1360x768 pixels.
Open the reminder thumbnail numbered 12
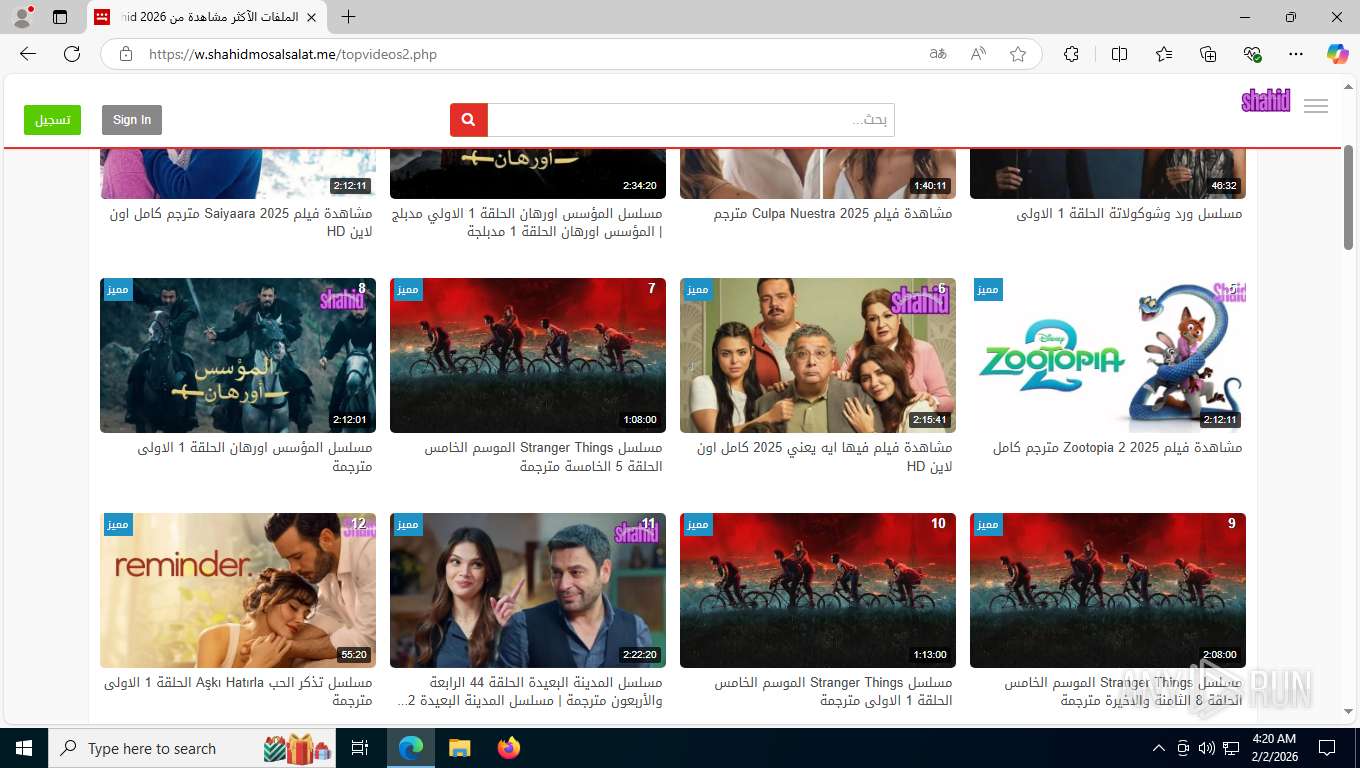(x=238, y=590)
